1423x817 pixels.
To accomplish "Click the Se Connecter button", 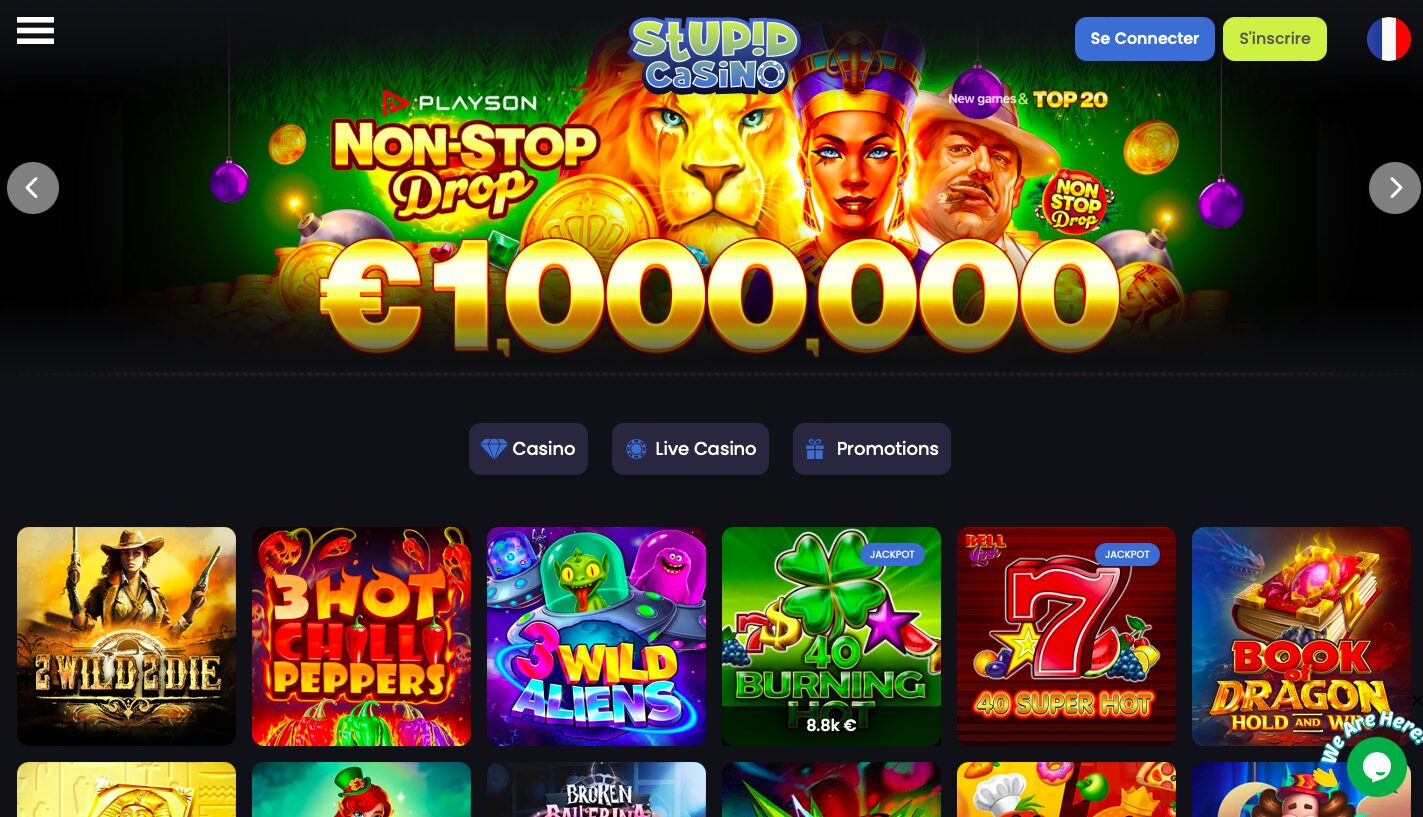I will [x=1145, y=39].
